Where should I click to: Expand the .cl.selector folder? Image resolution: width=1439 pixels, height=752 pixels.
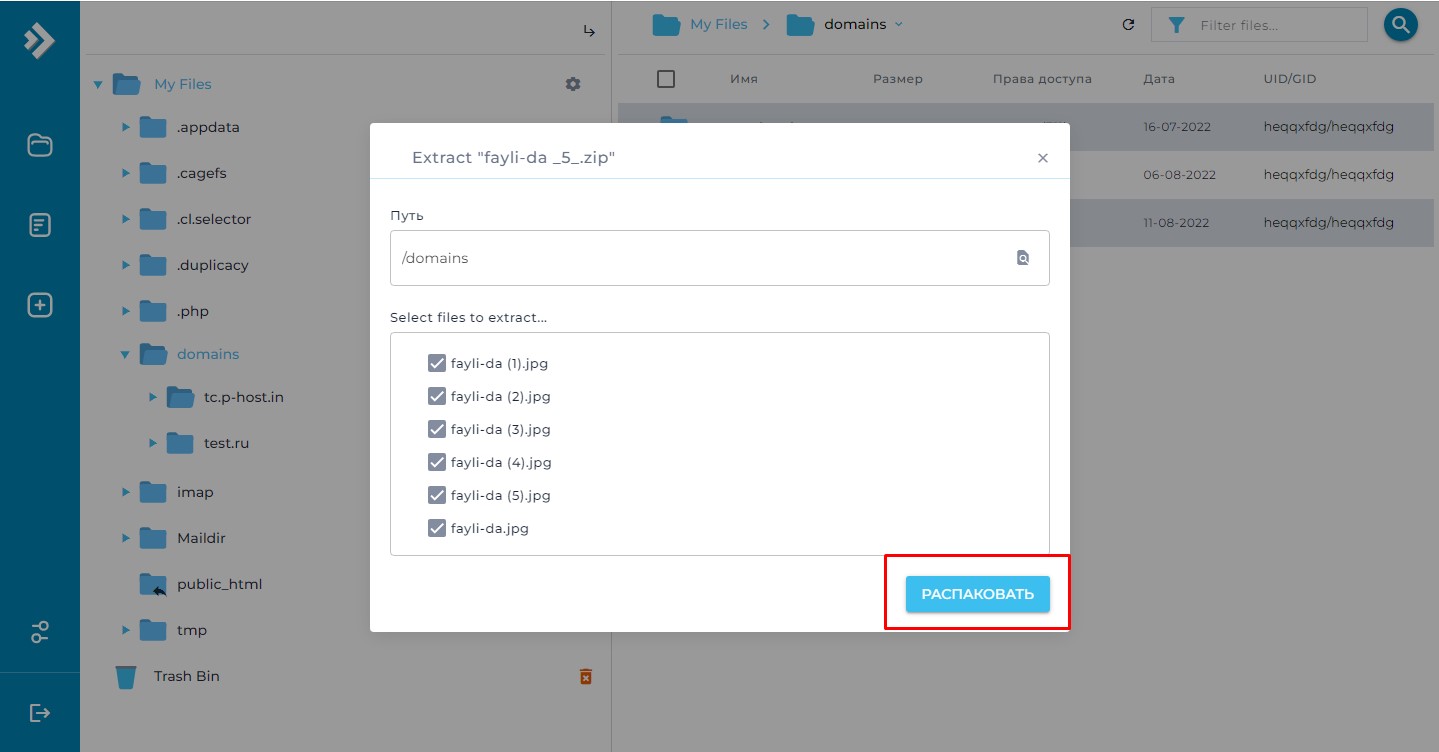point(126,219)
